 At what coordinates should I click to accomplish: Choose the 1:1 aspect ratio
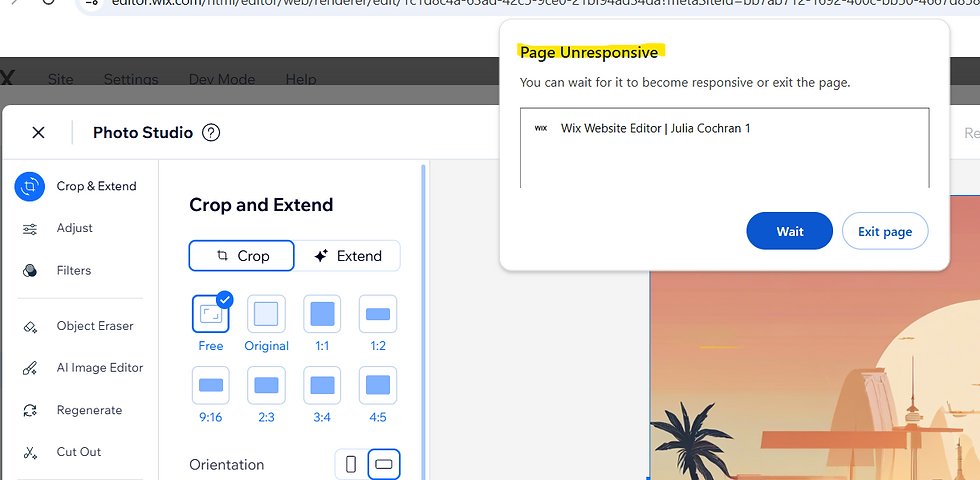tap(322, 314)
